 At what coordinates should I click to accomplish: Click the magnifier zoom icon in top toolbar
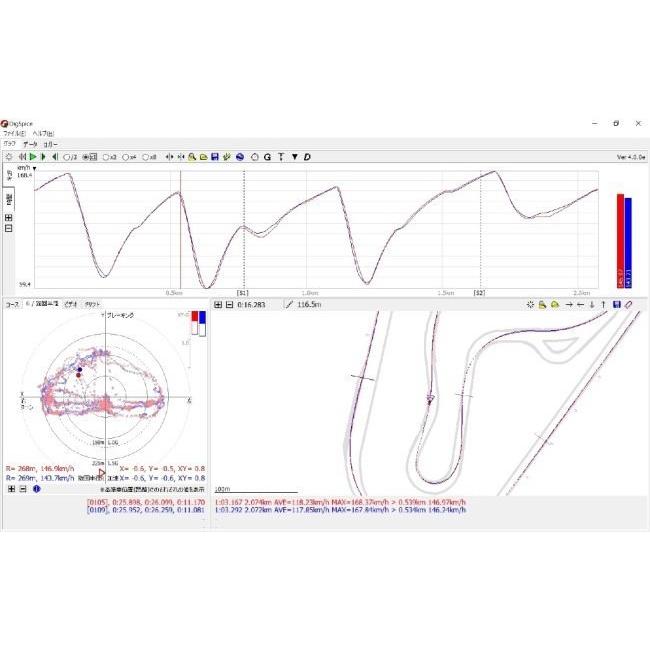click(191, 157)
